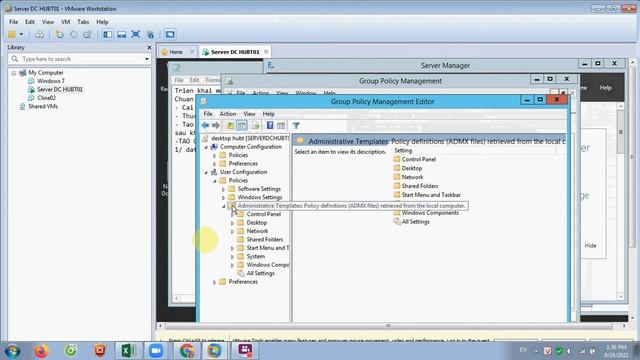Select Start Menu and Taskbar in Setting list
The width and height of the screenshot is (640, 360).
coord(431,195)
